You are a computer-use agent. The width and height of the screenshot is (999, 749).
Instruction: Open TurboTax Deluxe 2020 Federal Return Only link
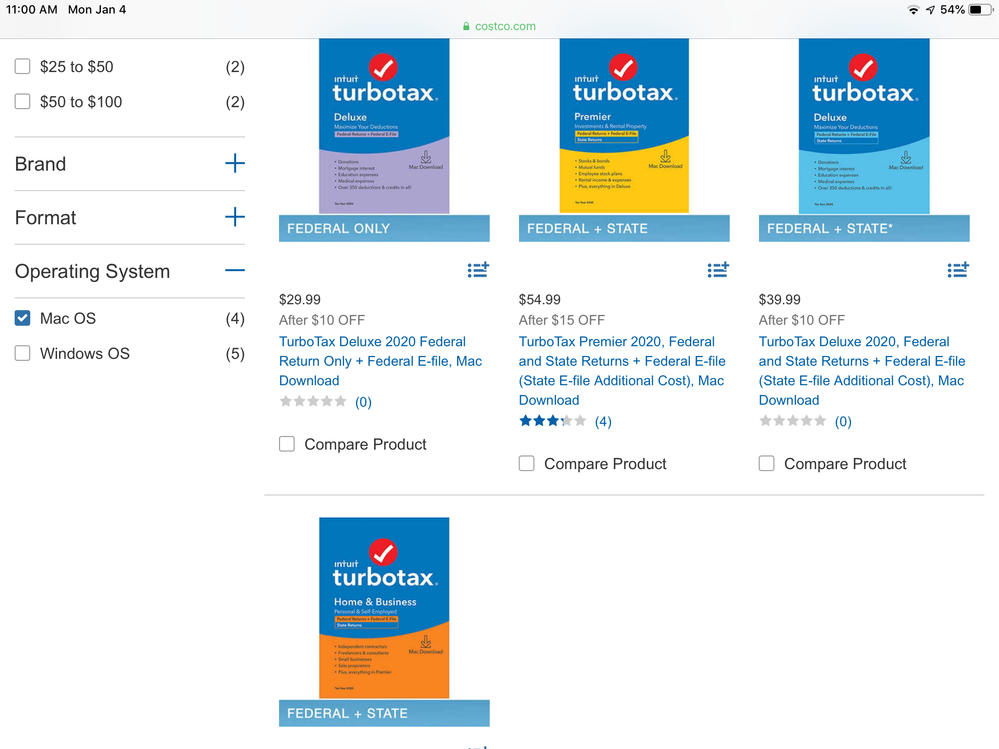[380, 361]
